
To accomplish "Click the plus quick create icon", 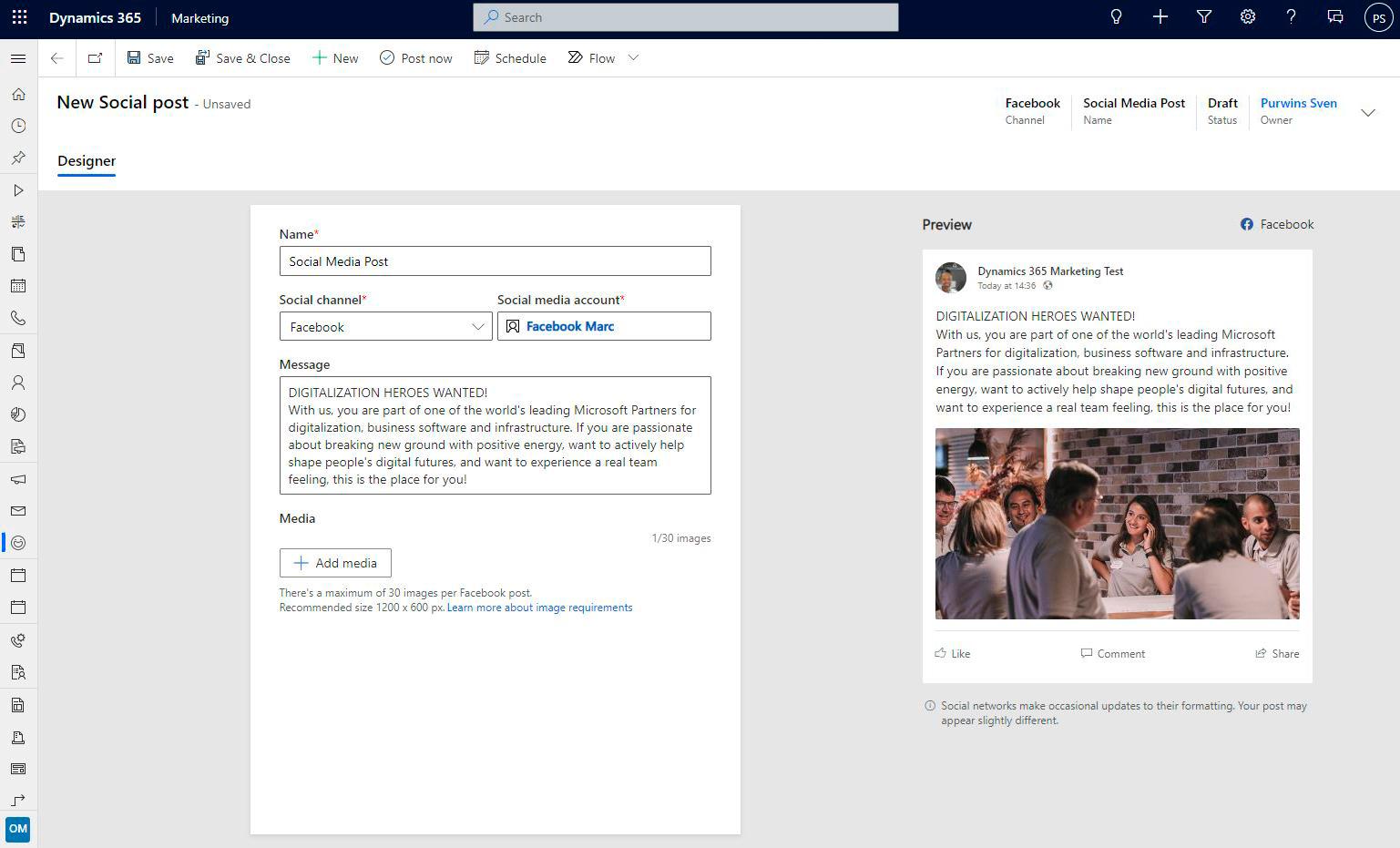I will [1160, 16].
